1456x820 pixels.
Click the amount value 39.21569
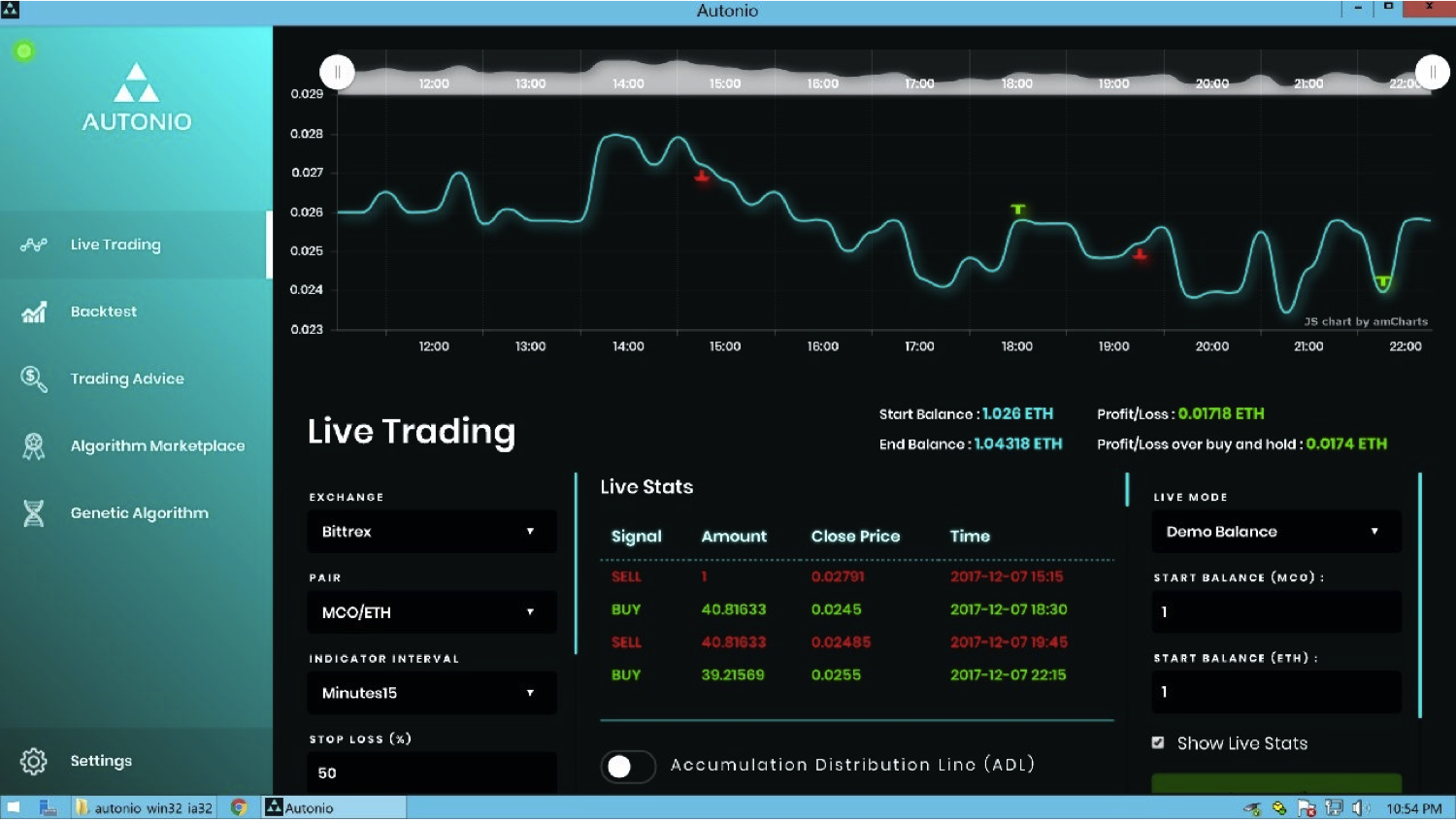point(733,674)
